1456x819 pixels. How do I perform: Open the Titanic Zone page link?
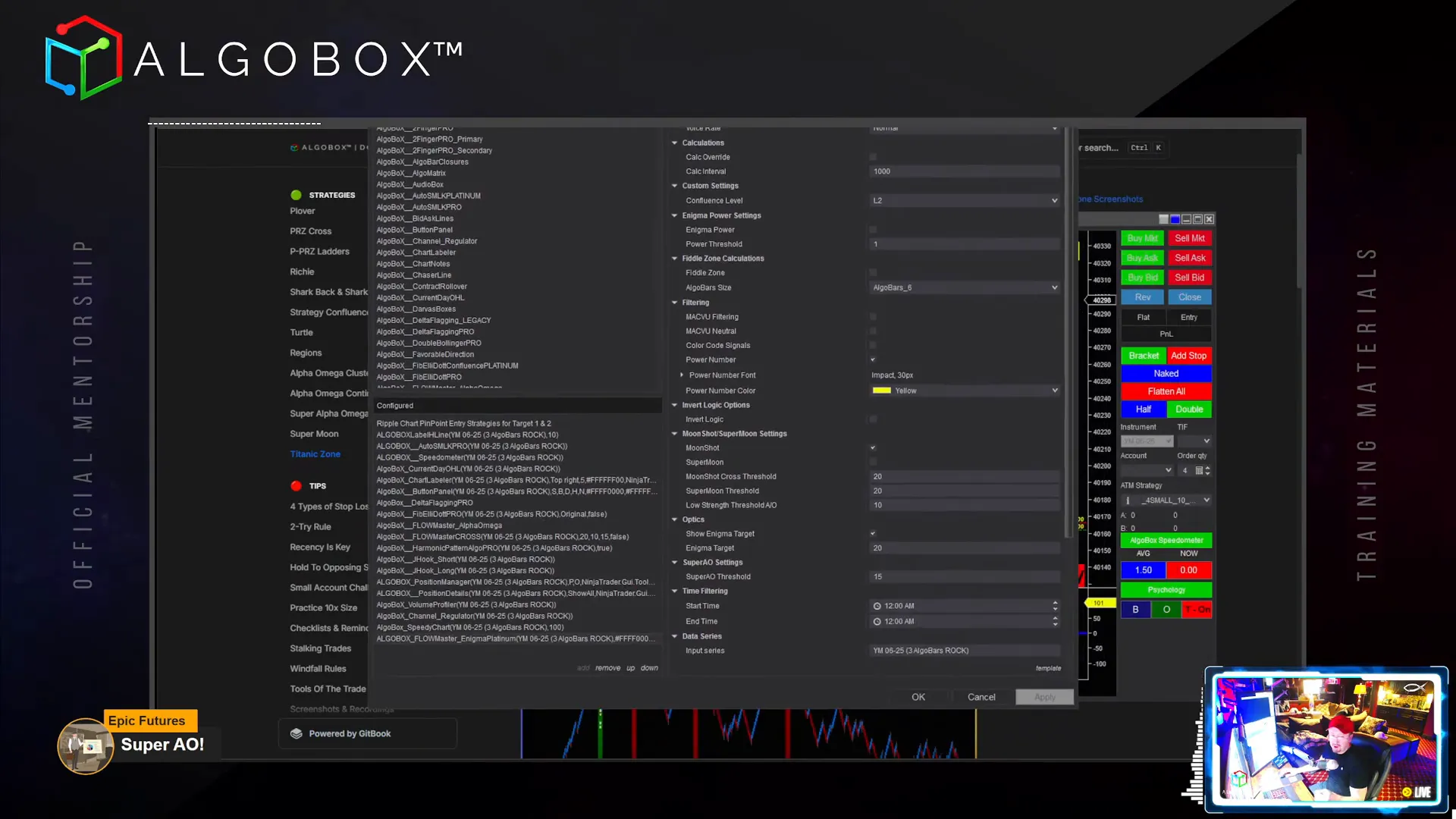(x=315, y=454)
